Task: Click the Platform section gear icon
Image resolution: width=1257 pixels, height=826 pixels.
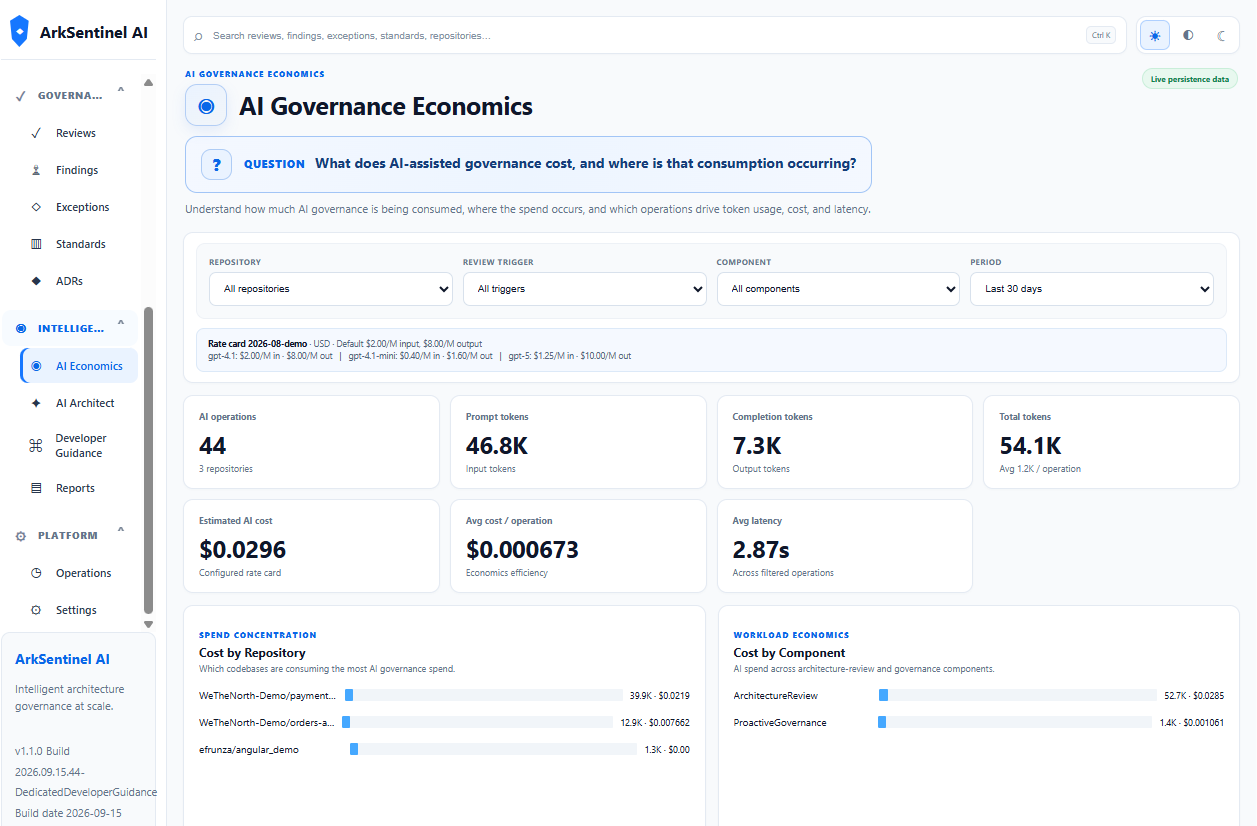Action: pyautogui.click(x=20, y=536)
